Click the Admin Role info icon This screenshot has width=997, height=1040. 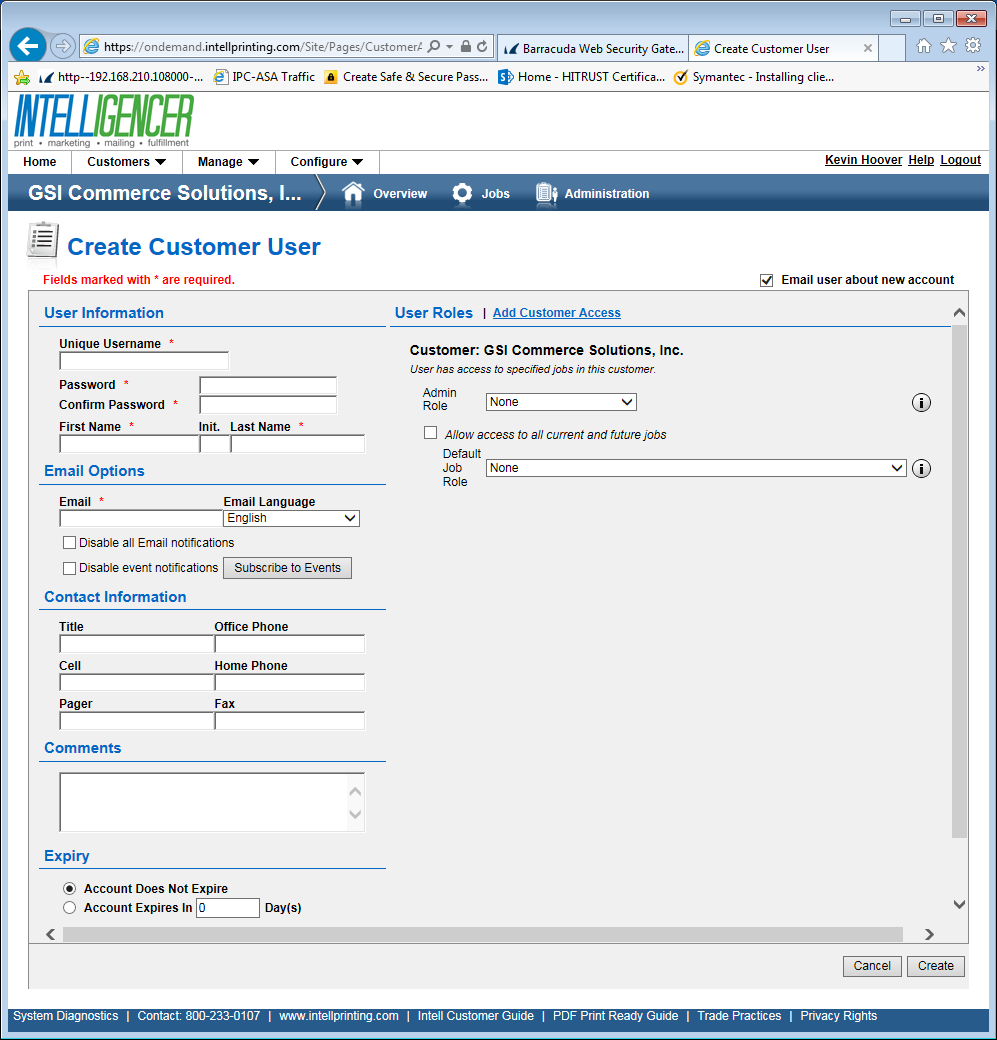(x=921, y=402)
